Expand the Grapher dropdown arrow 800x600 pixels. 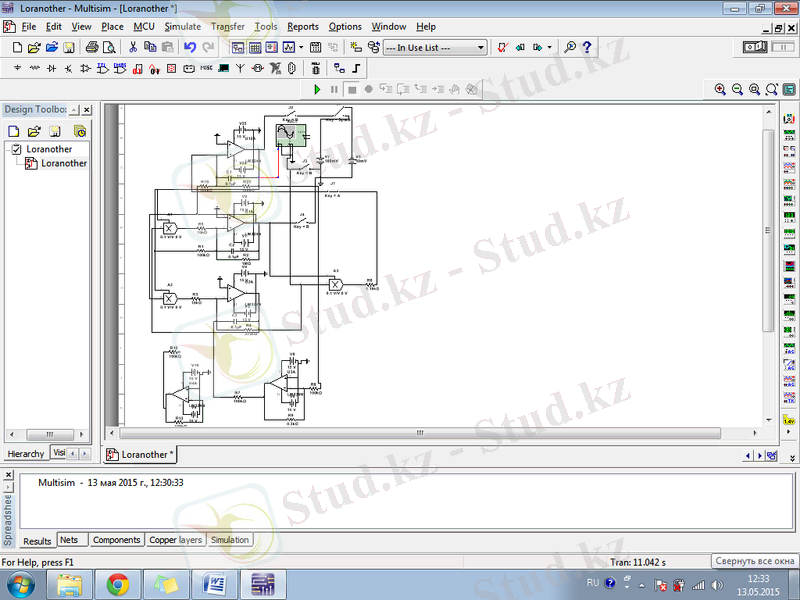pyautogui.click(x=302, y=47)
